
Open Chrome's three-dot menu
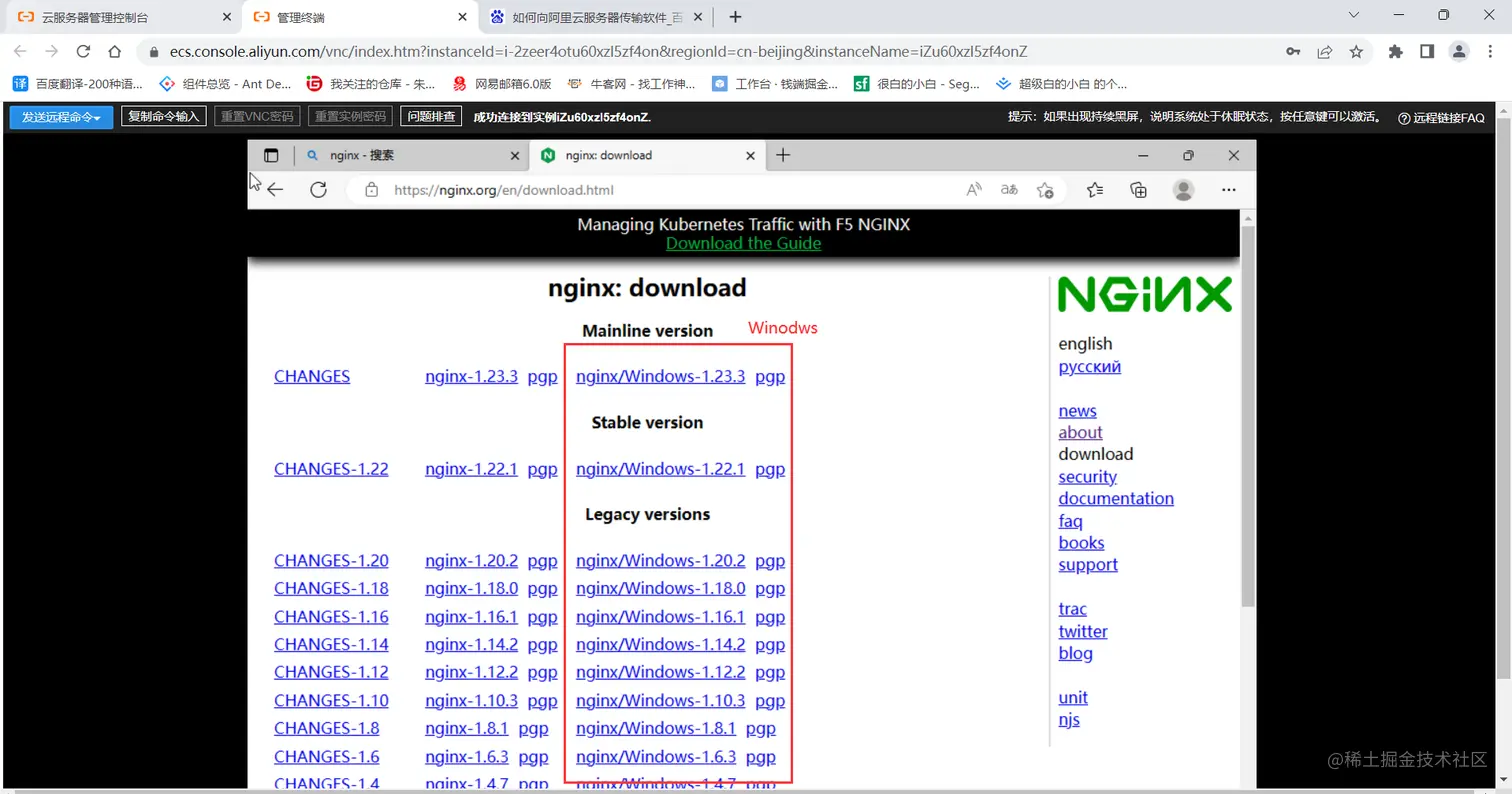point(1491,52)
